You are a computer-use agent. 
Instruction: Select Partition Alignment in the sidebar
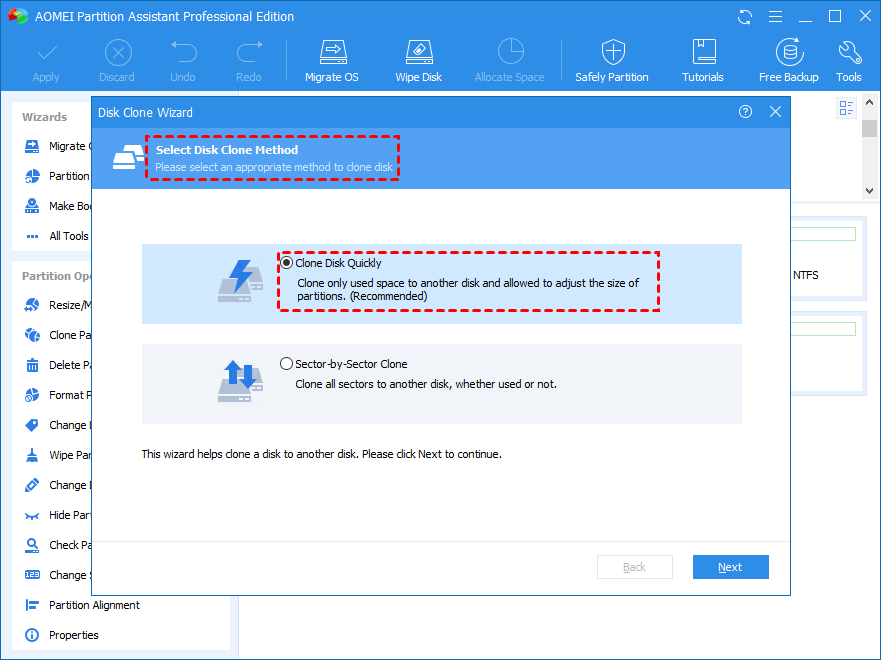click(x=94, y=605)
